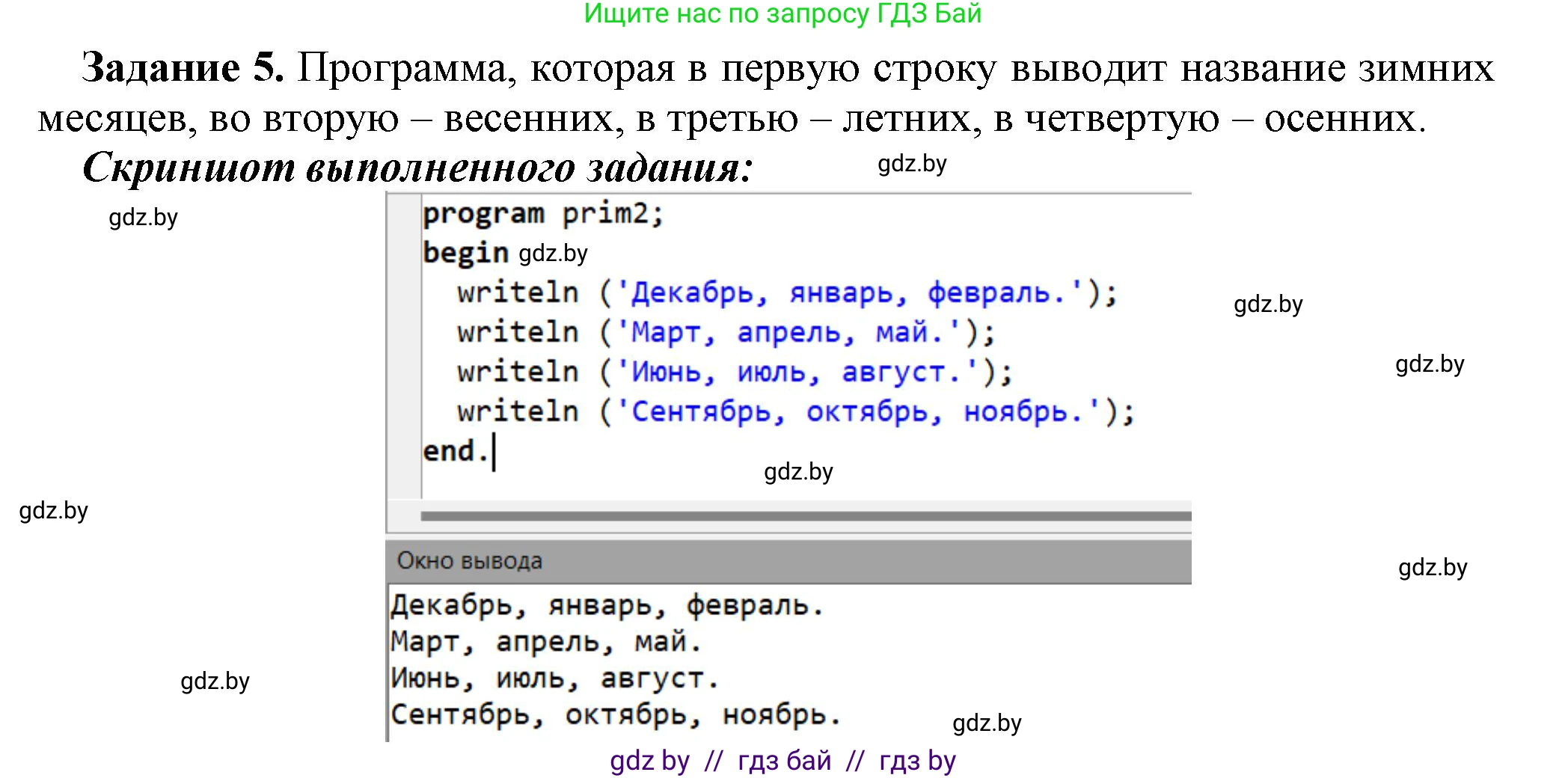Click the гдз бай footer link
This screenshot has width=1568, height=778.
[x=787, y=761]
